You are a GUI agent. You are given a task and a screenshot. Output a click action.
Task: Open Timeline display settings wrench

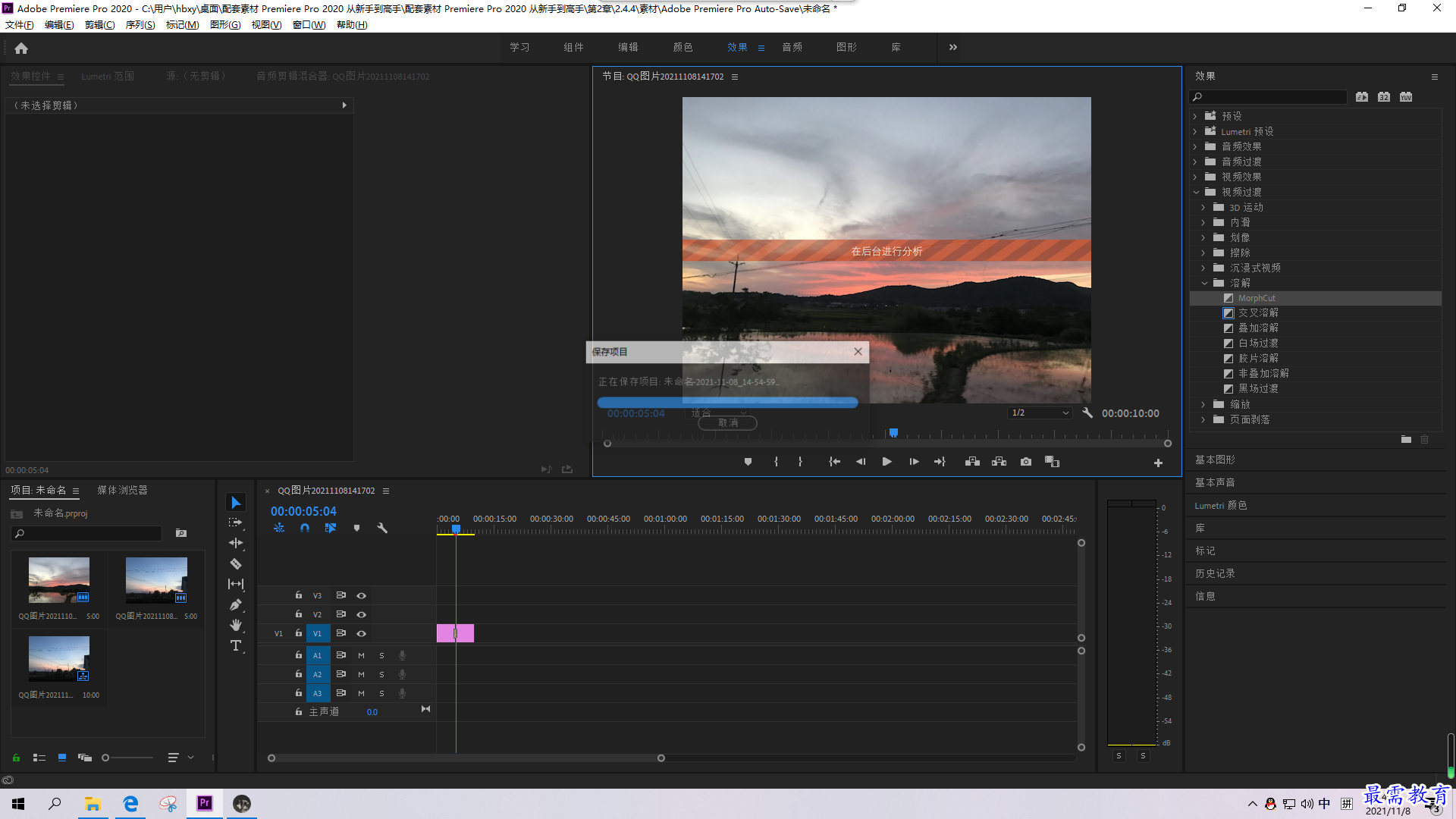click(x=382, y=528)
